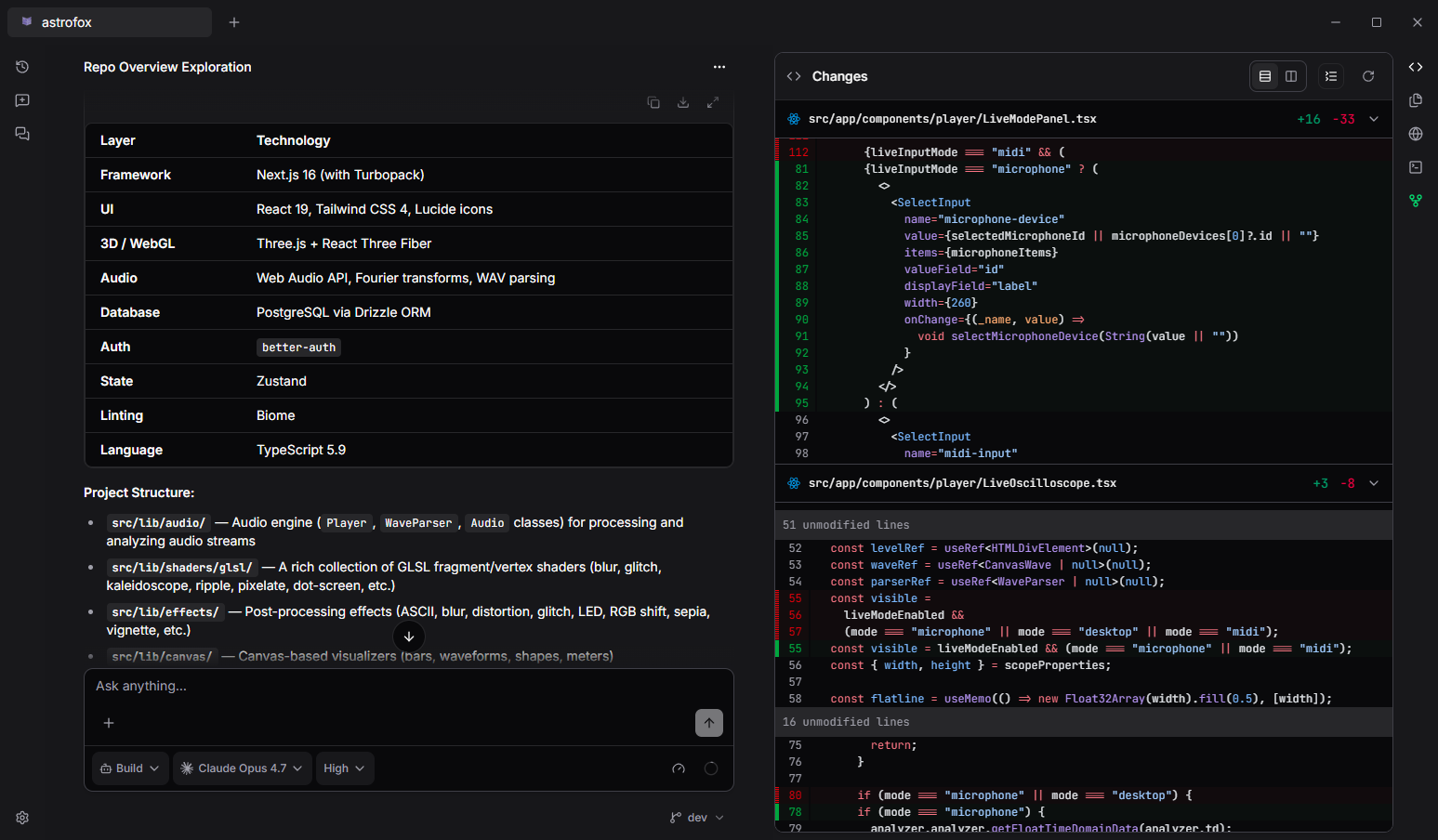Expand the 16 unmodified lines
Viewport: 1438px width, 840px height.
pyautogui.click(x=1084, y=722)
